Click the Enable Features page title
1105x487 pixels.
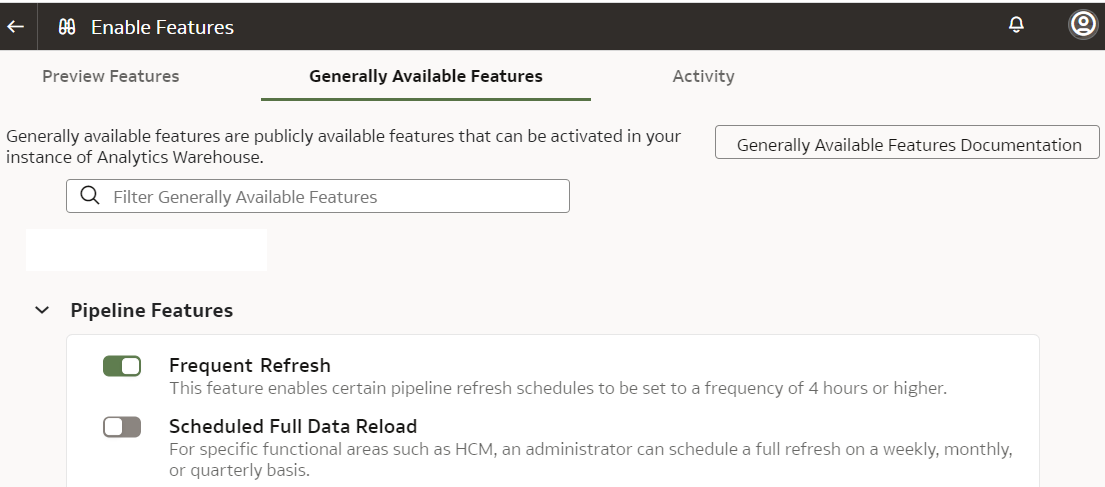click(162, 28)
